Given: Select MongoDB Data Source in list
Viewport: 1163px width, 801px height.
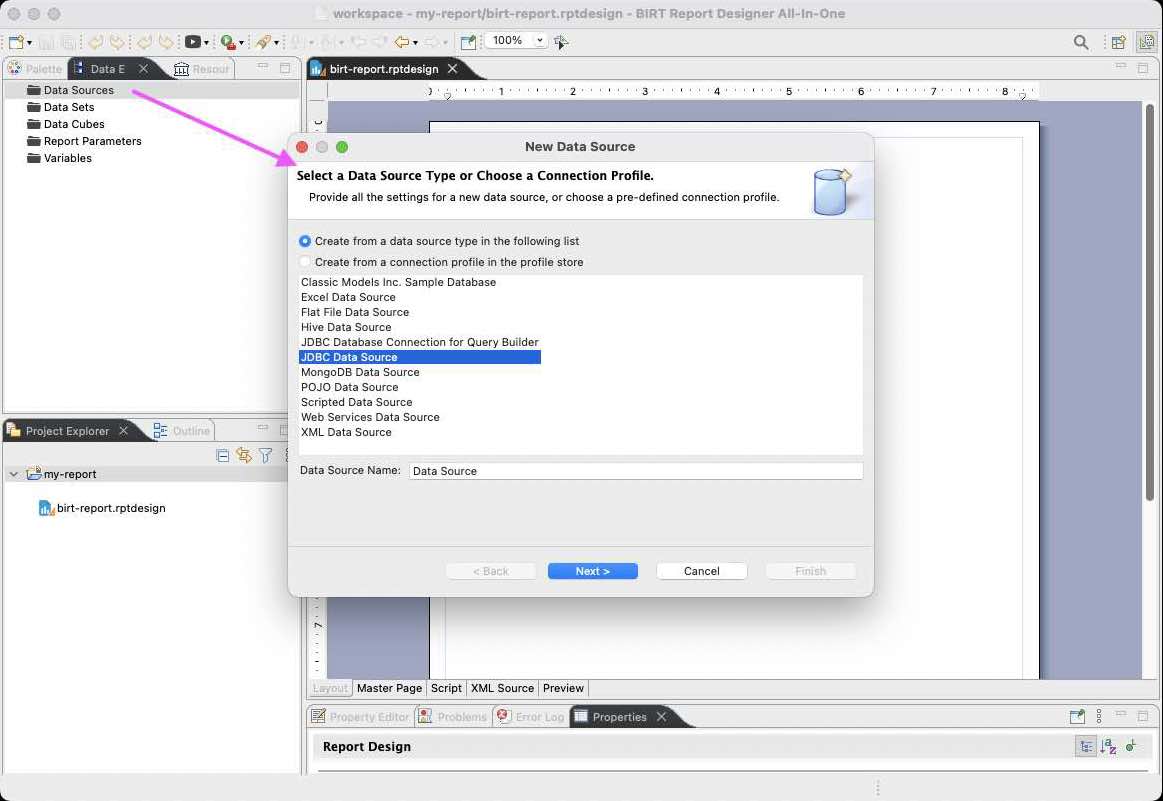Looking at the screenshot, I should [x=360, y=372].
